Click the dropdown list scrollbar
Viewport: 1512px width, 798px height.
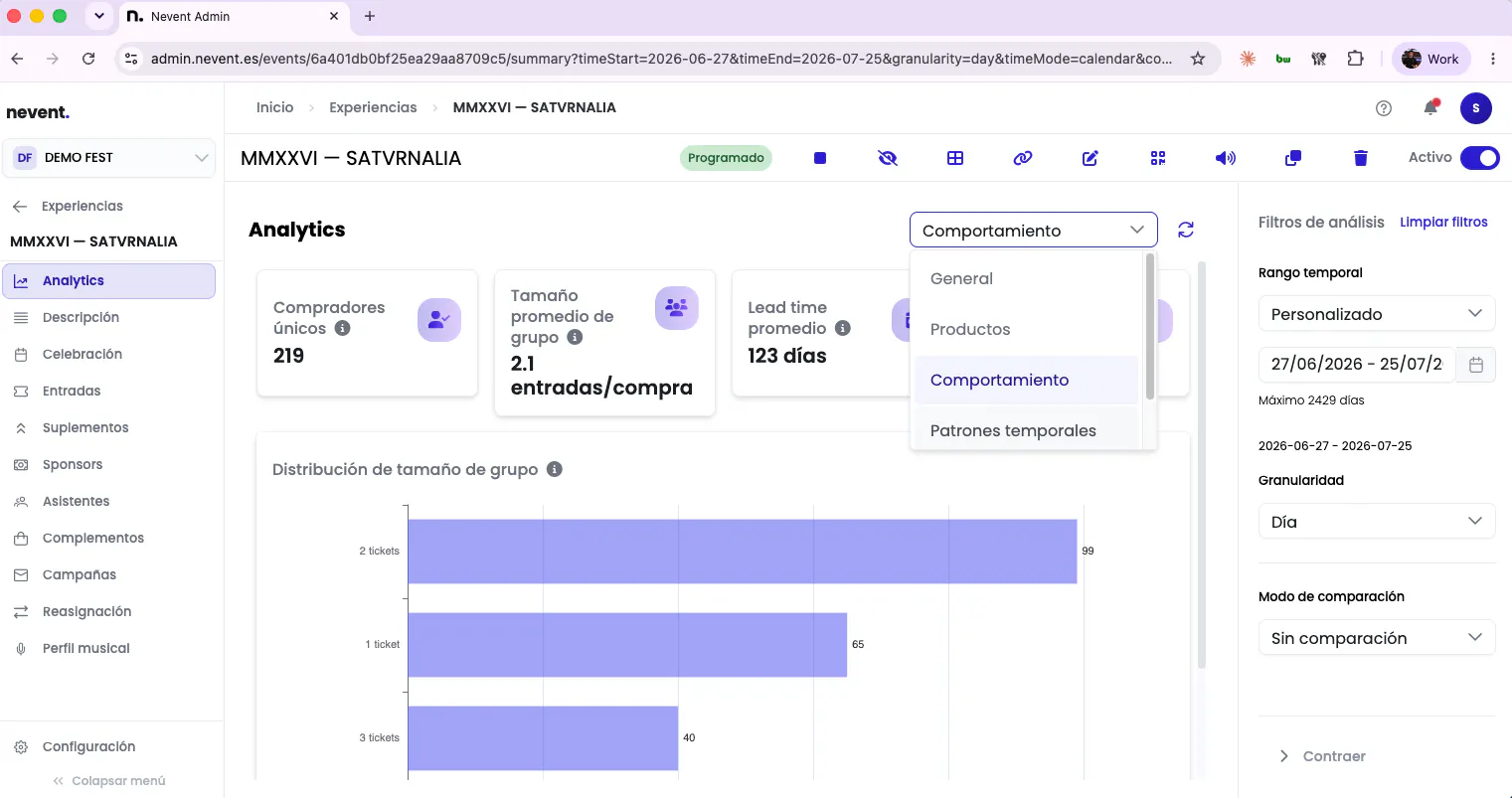(x=1150, y=326)
